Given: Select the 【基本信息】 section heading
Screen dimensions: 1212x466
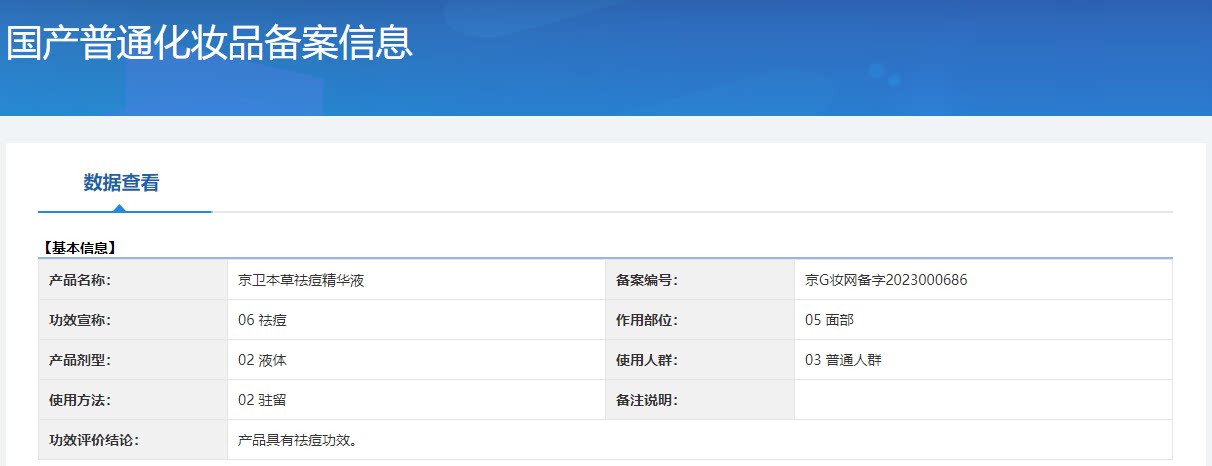Looking at the screenshot, I should click(x=79, y=247).
